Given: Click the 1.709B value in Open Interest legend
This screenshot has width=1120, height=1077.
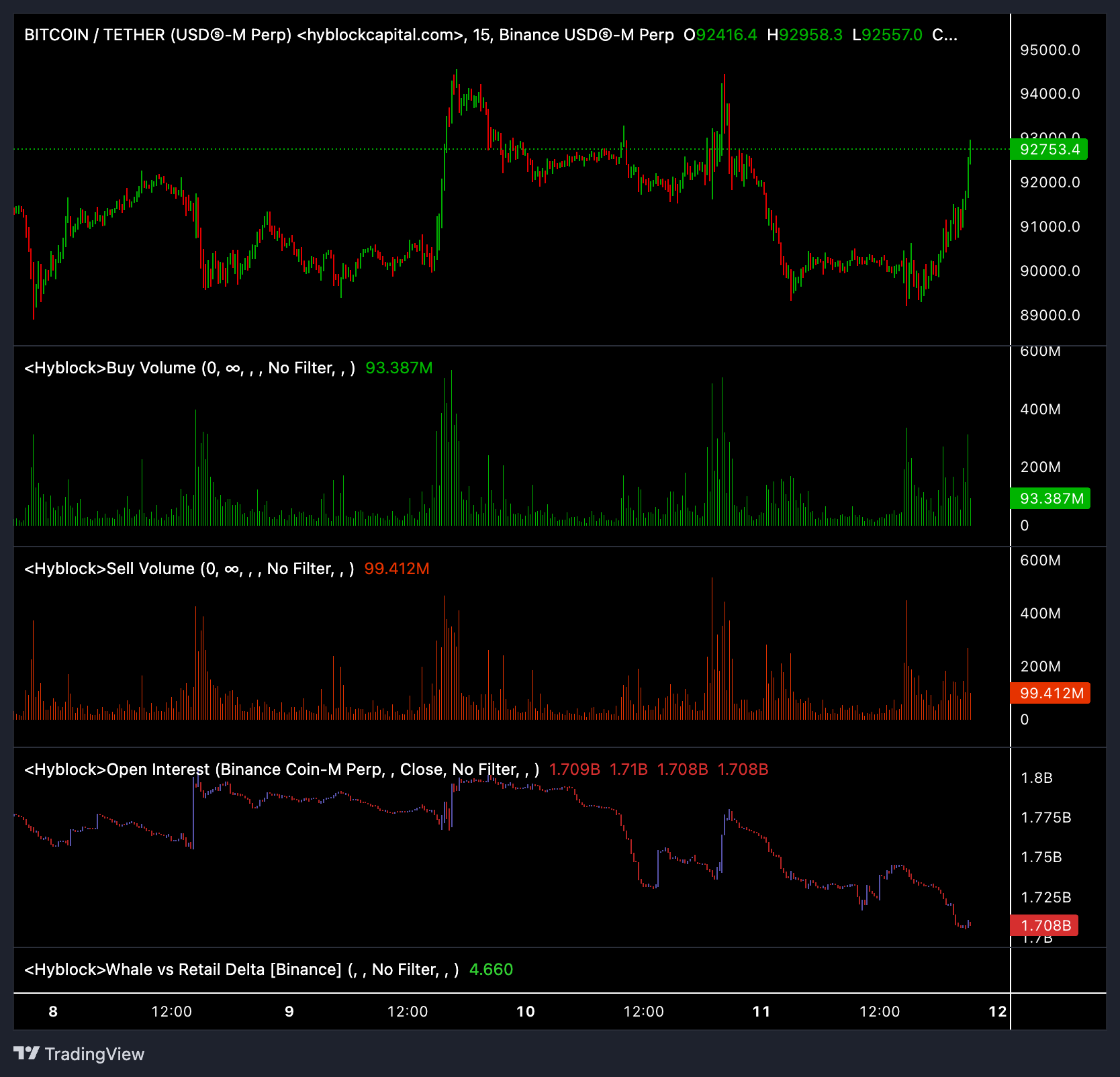Looking at the screenshot, I should (575, 769).
